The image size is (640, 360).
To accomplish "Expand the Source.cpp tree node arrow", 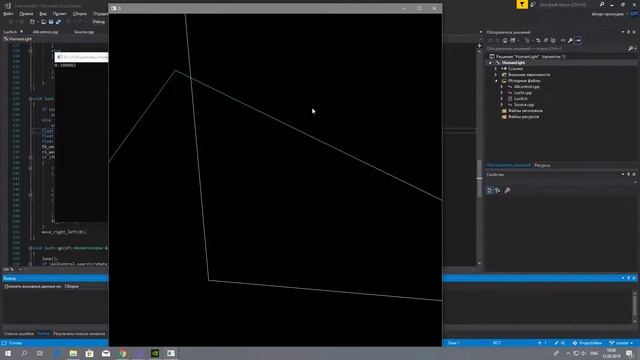I will (502, 104).
